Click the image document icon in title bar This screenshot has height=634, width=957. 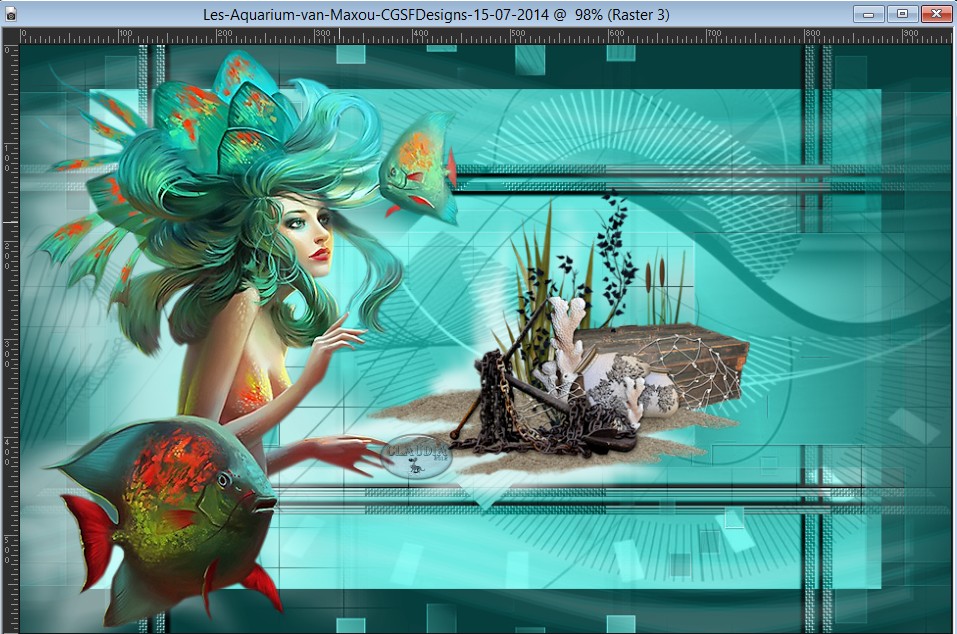11,15
